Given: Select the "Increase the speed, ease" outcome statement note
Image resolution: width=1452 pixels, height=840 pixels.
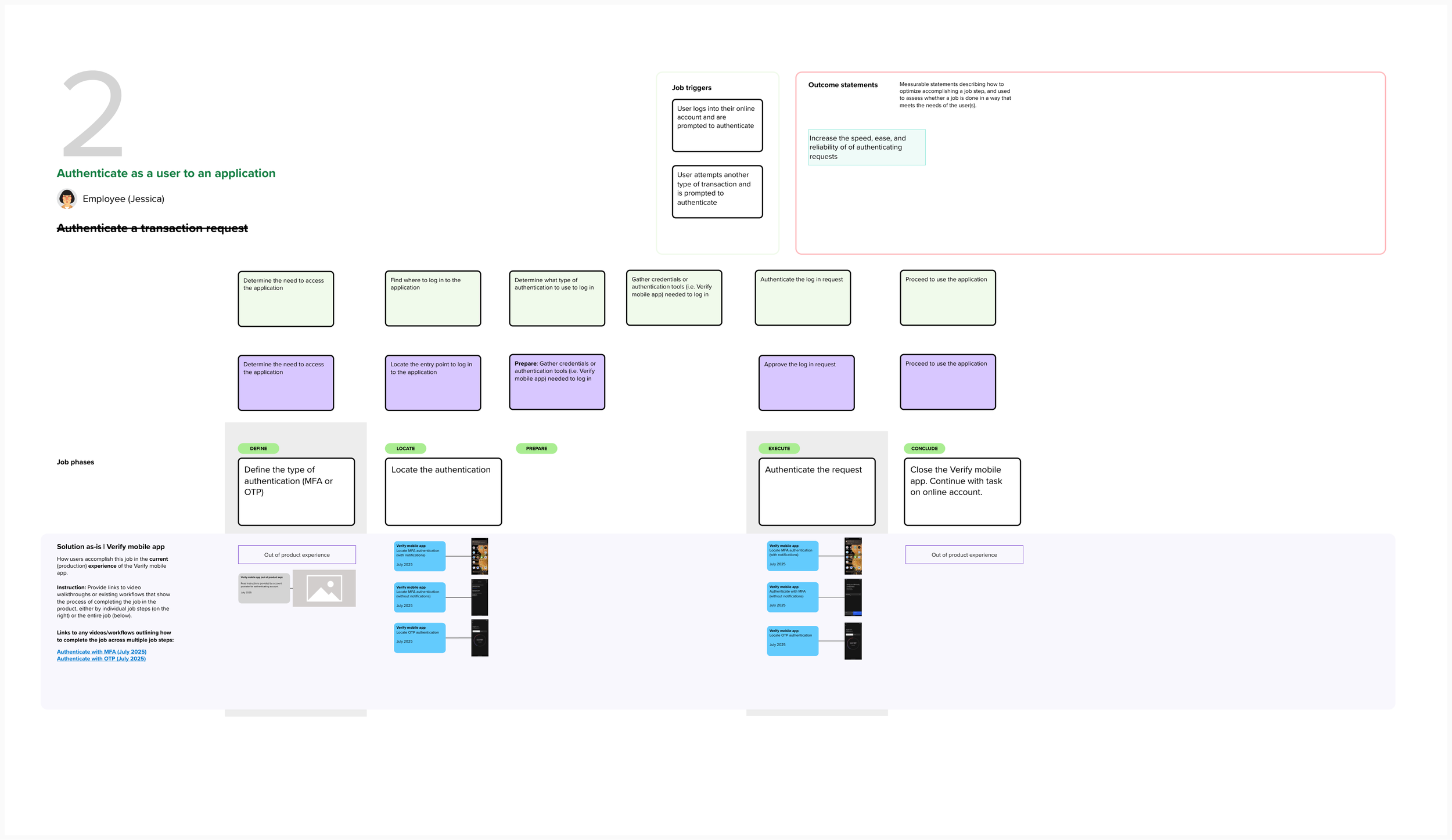Looking at the screenshot, I should [x=867, y=147].
